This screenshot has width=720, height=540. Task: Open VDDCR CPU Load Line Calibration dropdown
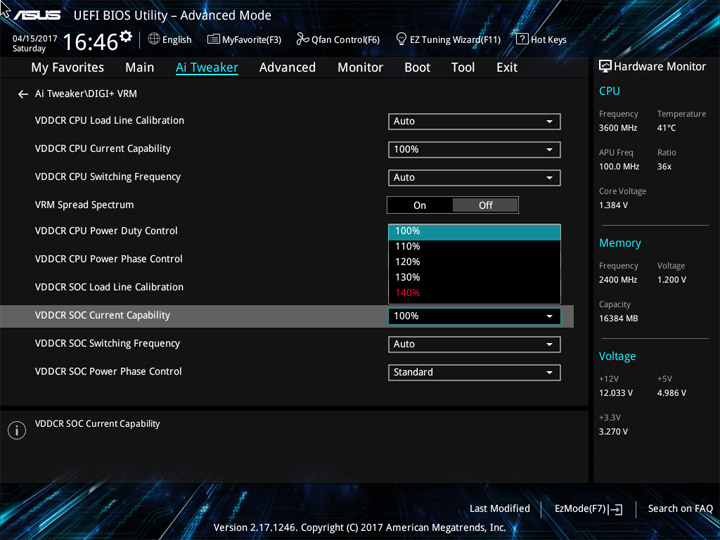474,121
